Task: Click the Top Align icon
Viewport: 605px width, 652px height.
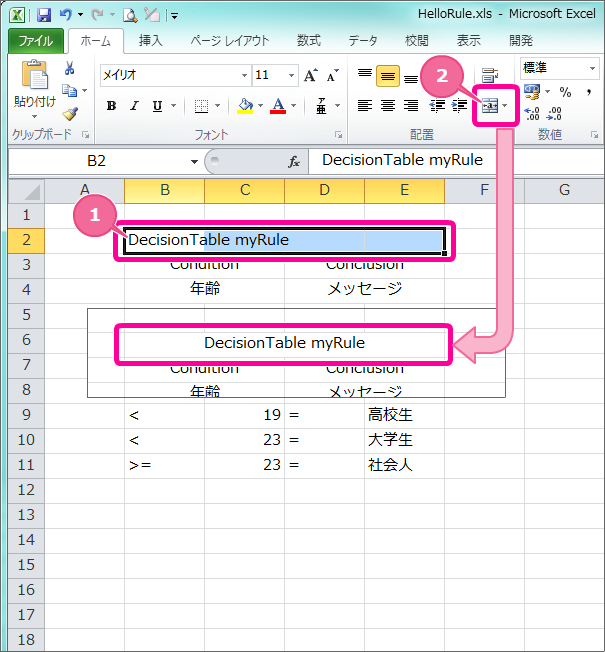Action: coord(365,75)
